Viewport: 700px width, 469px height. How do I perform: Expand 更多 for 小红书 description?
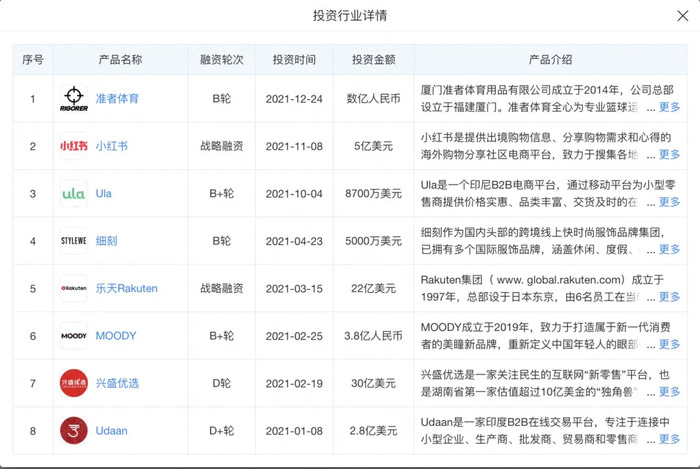669,154
